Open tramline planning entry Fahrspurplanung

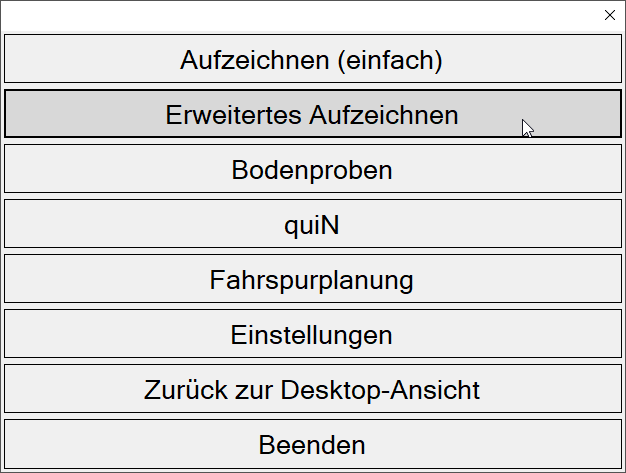tap(312, 280)
